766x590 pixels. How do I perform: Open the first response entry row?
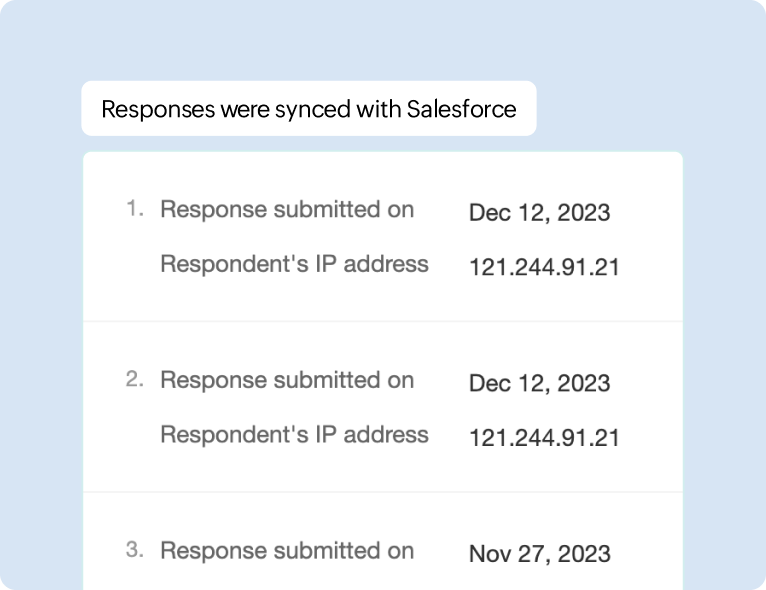(x=383, y=238)
